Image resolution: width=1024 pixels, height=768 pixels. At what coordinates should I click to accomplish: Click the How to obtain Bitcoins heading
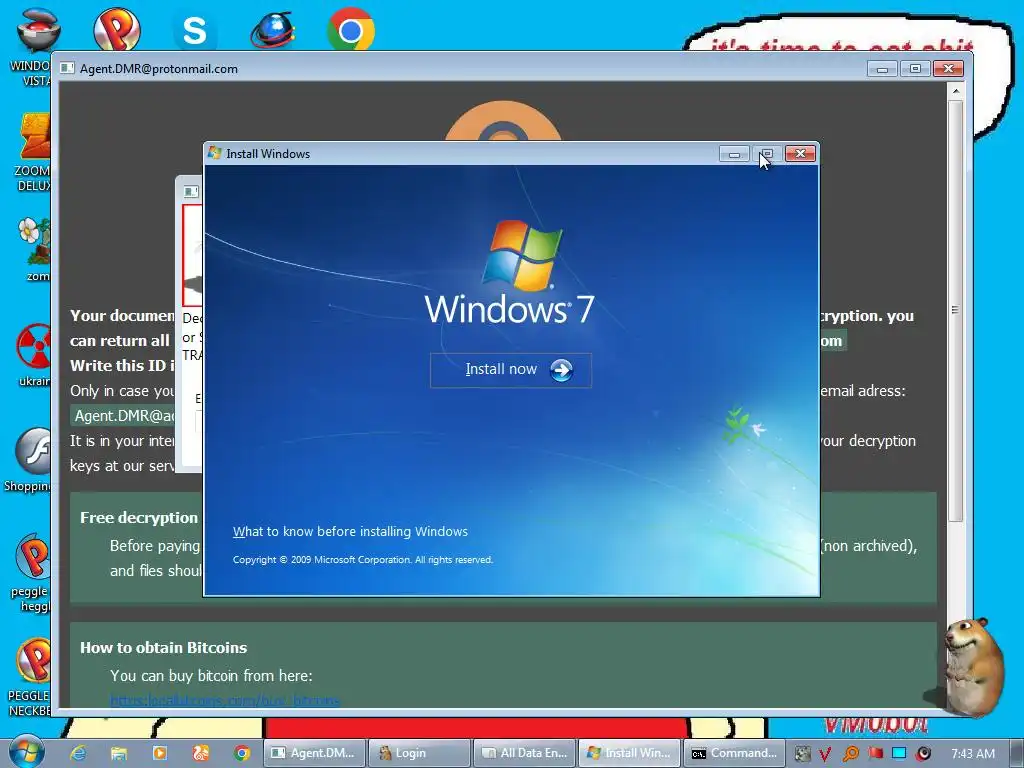[x=163, y=648]
